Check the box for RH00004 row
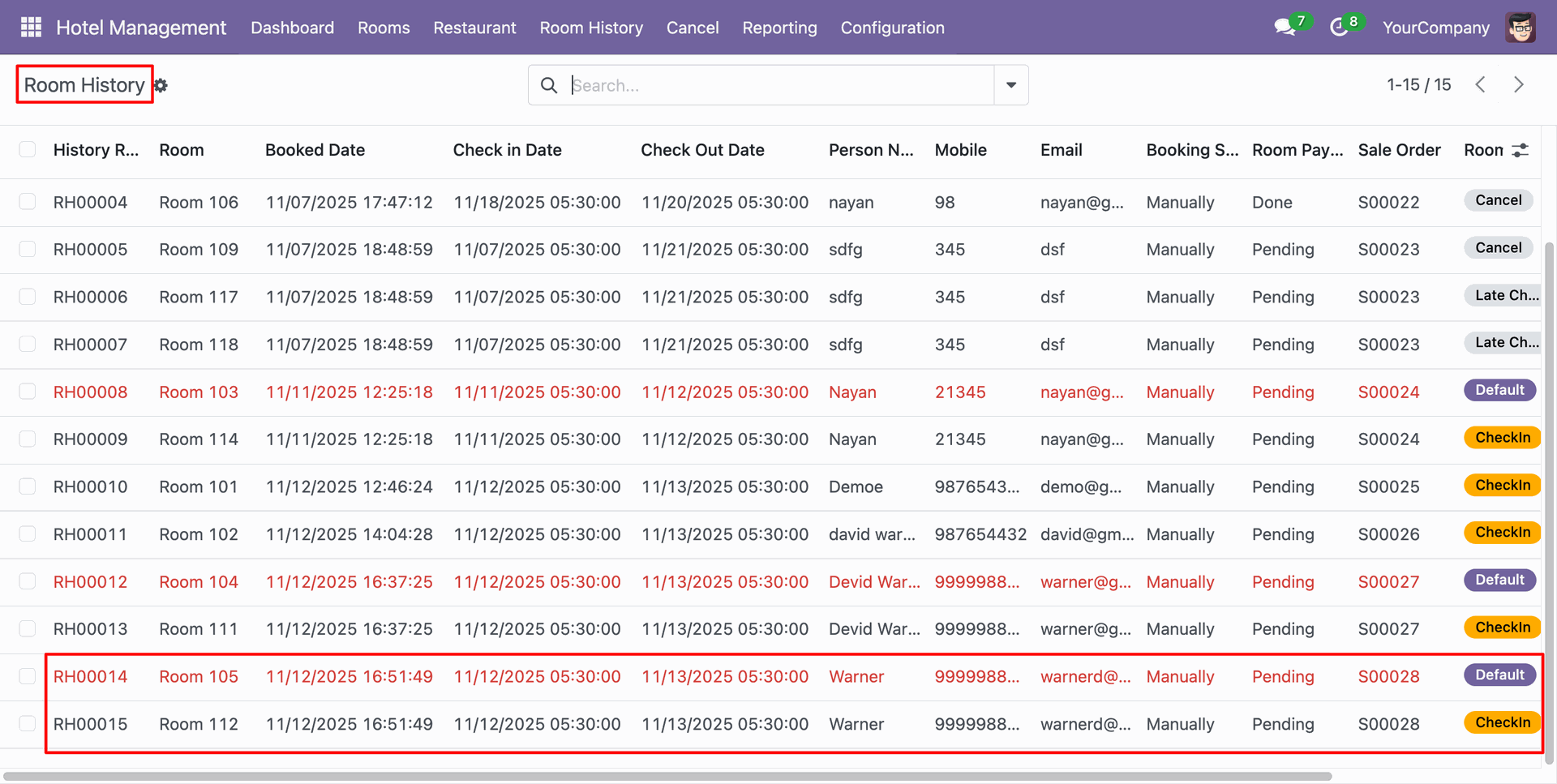Screen dimensions: 1557x784 [x=28, y=202]
